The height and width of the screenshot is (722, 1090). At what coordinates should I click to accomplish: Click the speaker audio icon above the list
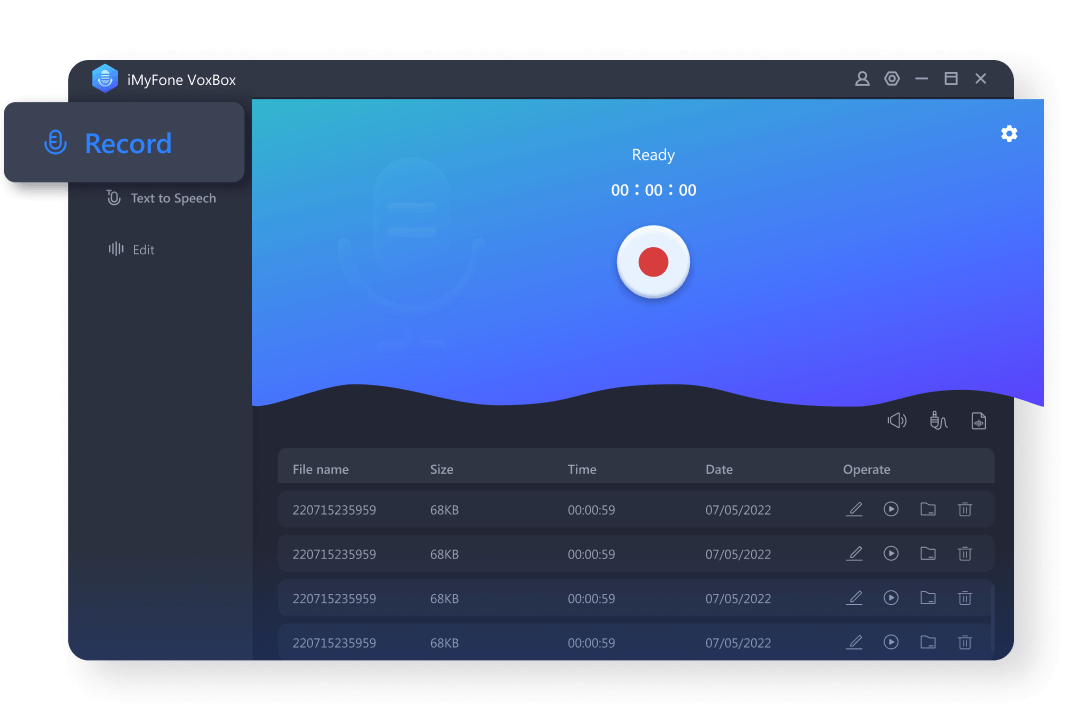pyautogui.click(x=897, y=421)
